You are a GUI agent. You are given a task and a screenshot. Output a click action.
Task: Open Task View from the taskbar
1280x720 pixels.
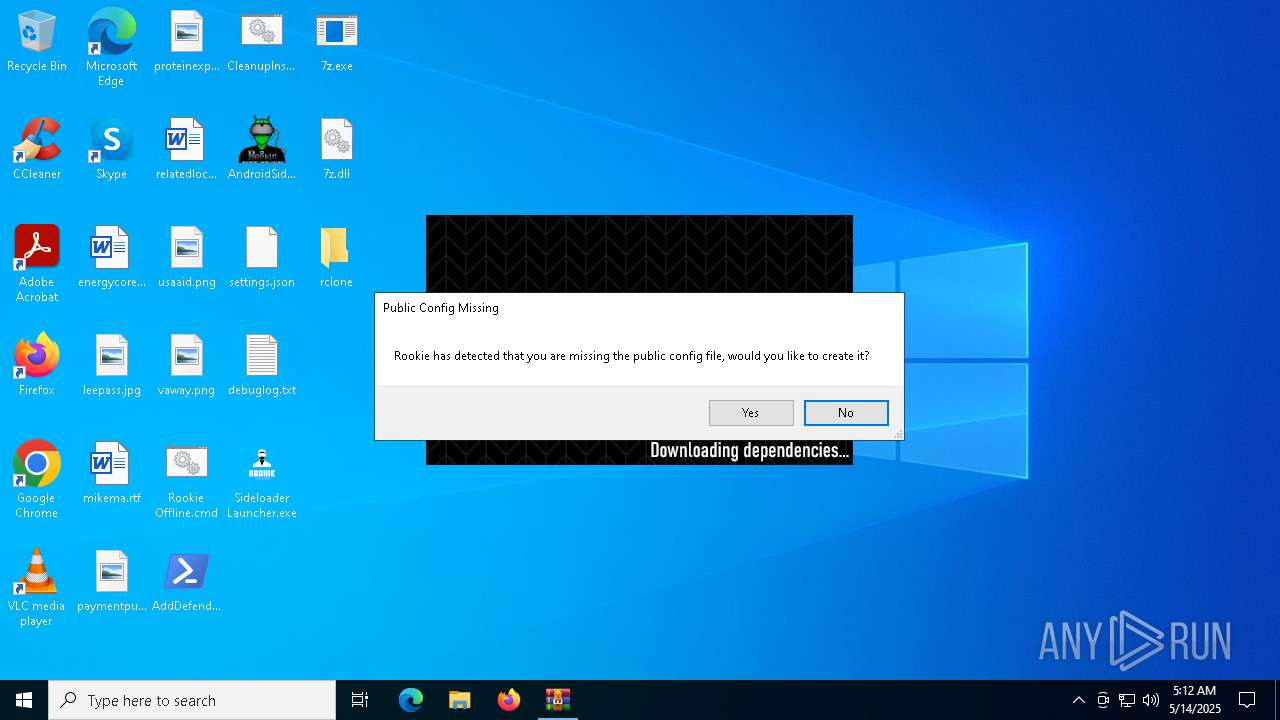[360, 700]
